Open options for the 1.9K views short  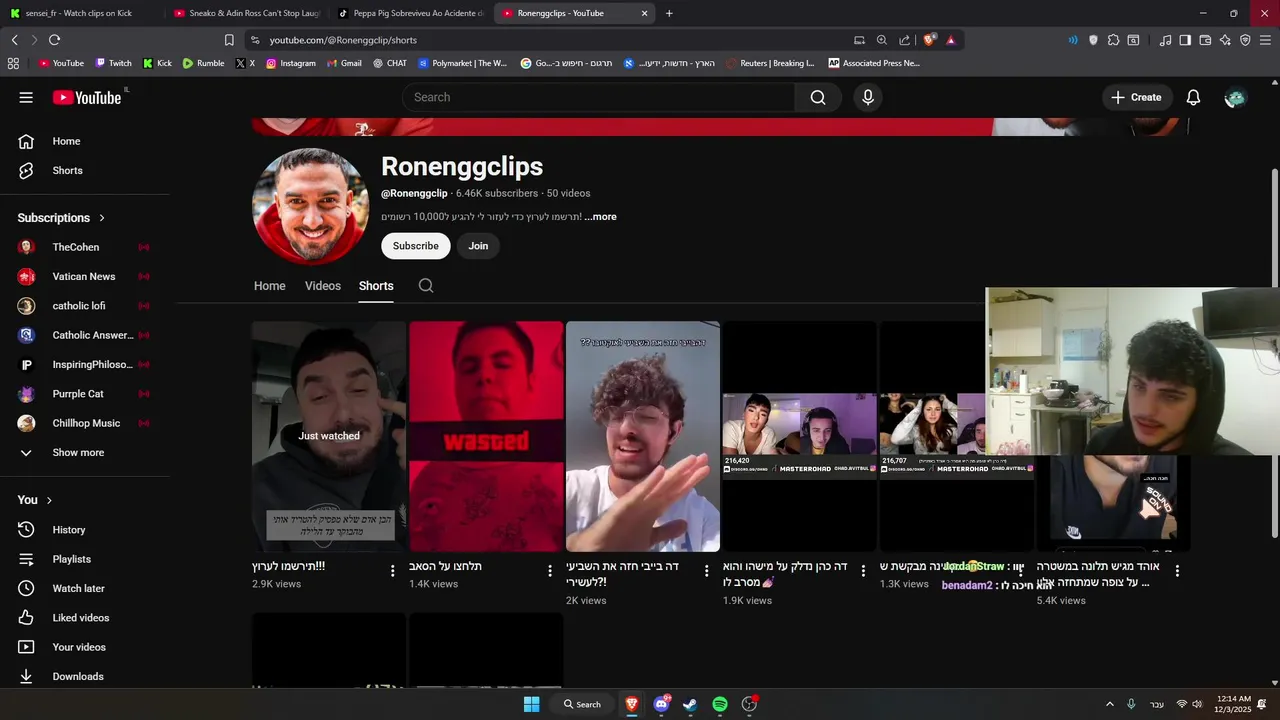pyautogui.click(x=864, y=571)
